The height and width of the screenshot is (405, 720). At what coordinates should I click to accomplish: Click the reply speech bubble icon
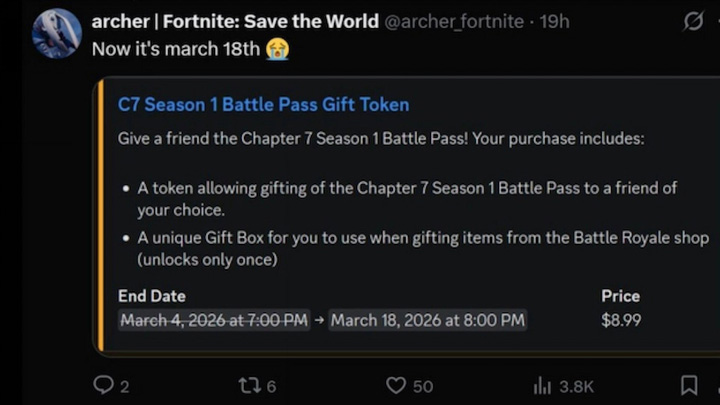(103, 385)
